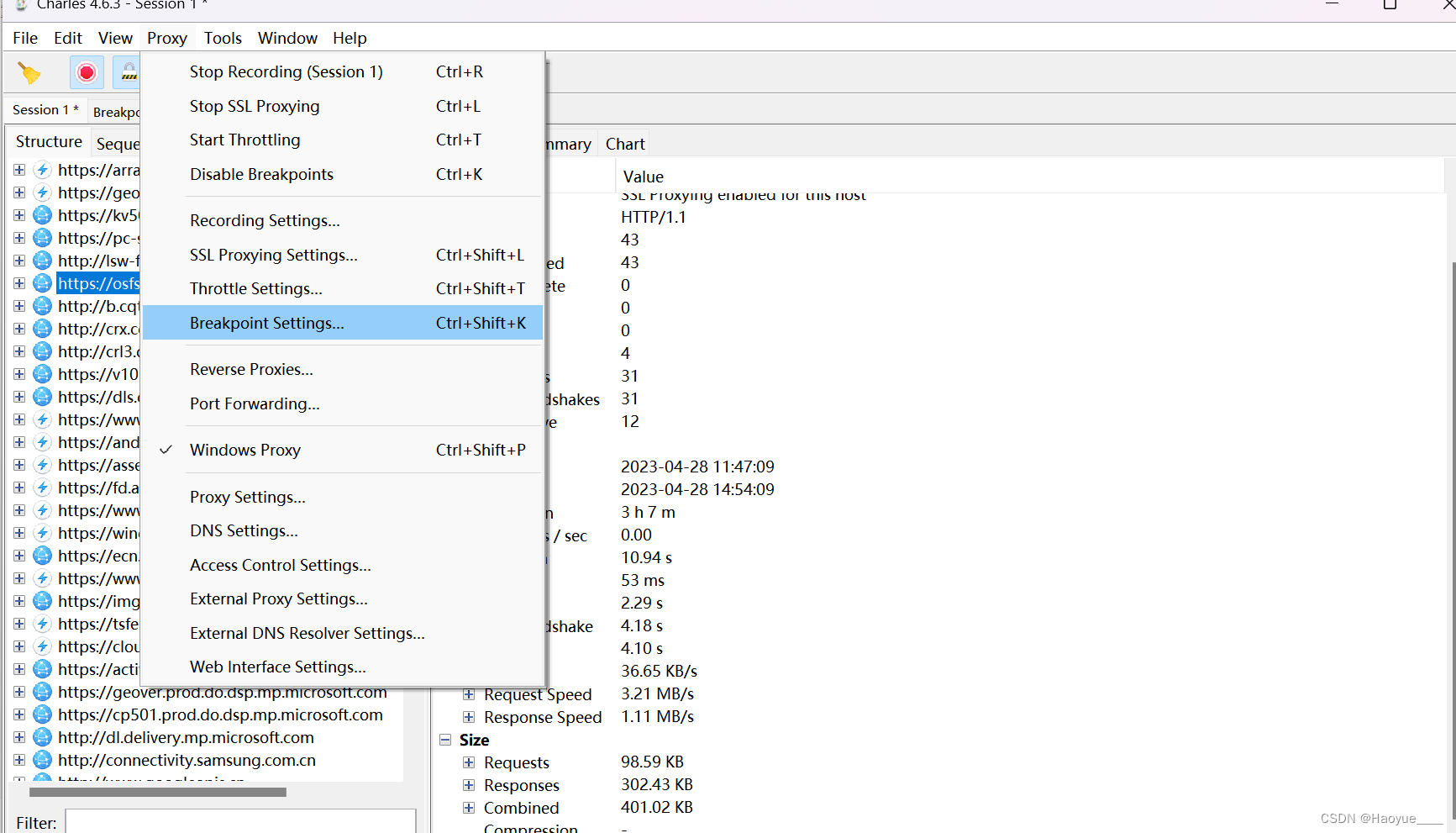Expand the https://osfs tree node
The image size is (1456, 833).
point(19,283)
